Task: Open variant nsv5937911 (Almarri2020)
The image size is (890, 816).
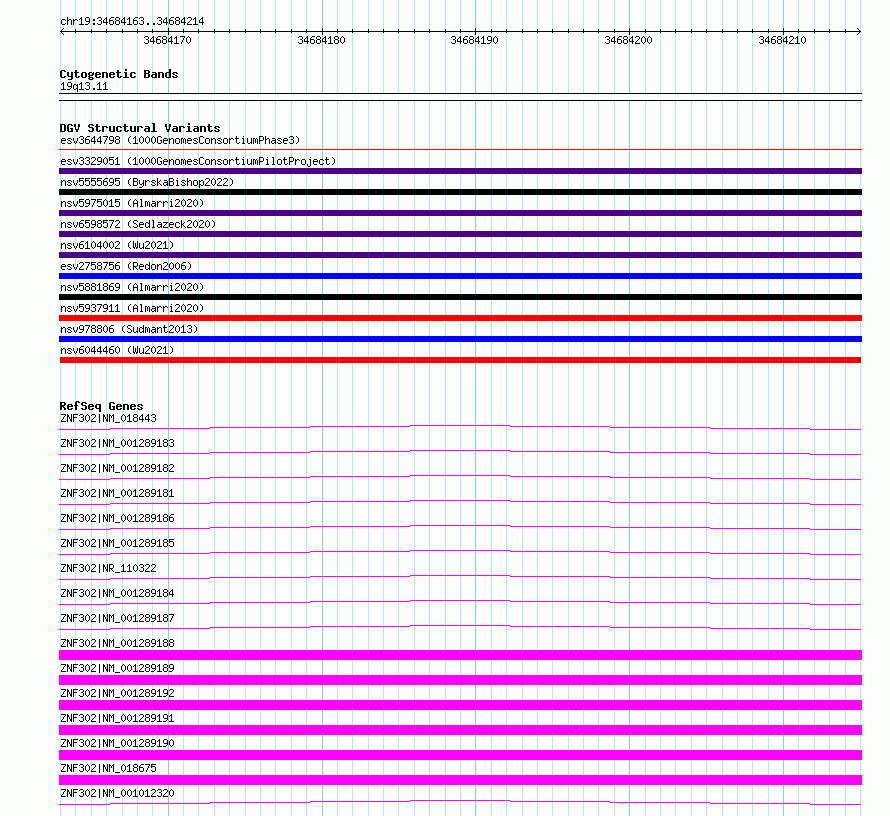Action: pyautogui.click(x=132, y=308)
